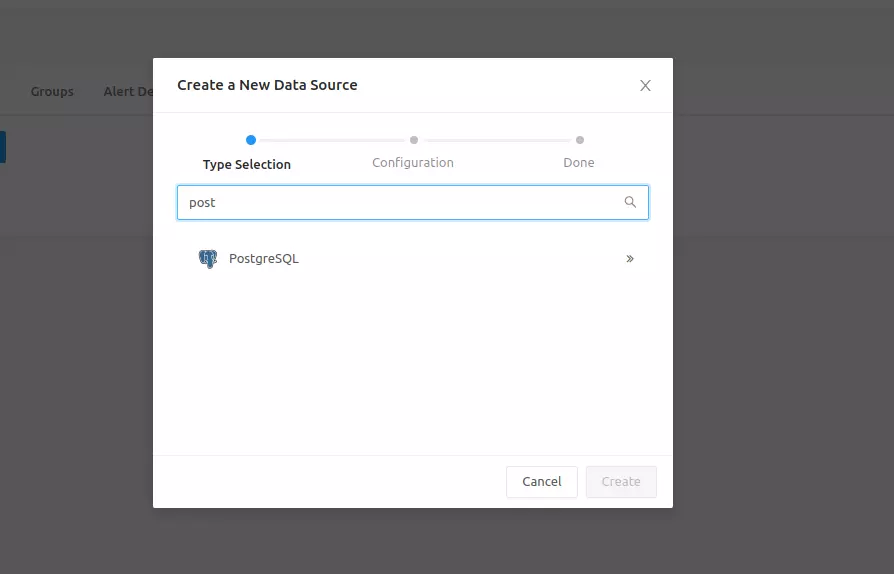894x574 pixels.
Task: Click the "Create a New Data Source" title
Action: click(267, 85)
